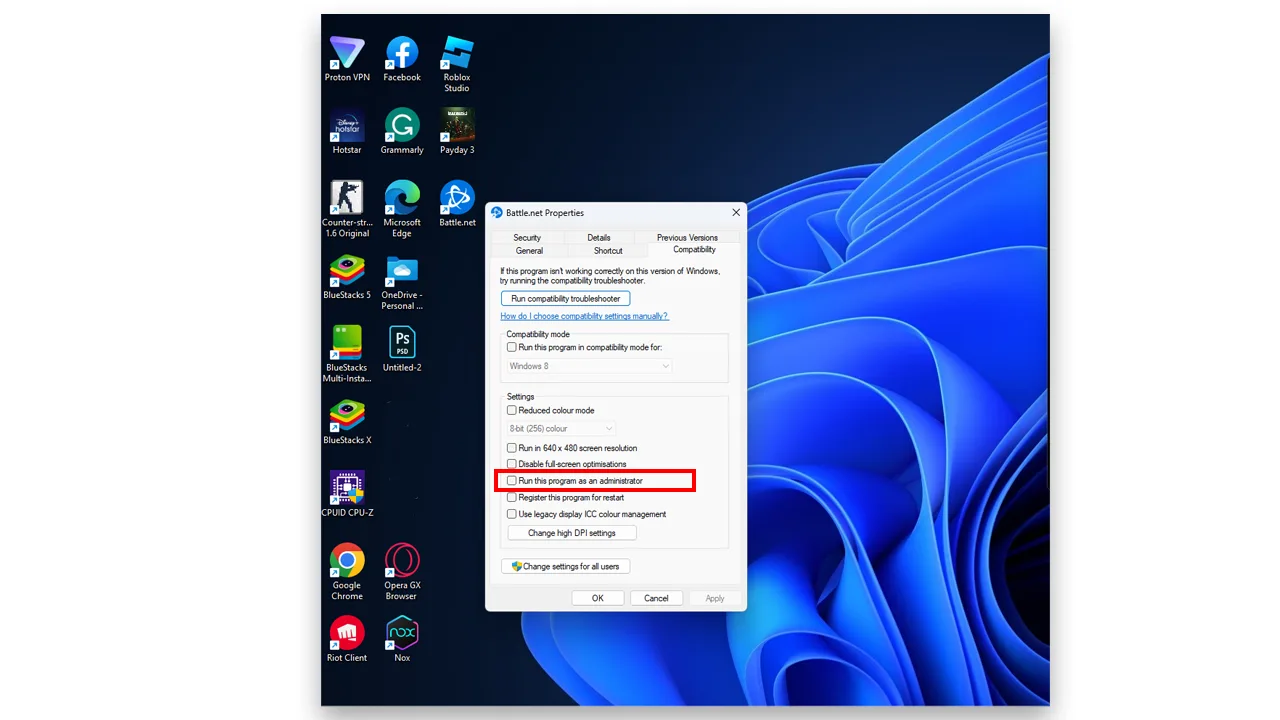
Task: Select the Opera GX Browser icon
Action: (402, 572)
